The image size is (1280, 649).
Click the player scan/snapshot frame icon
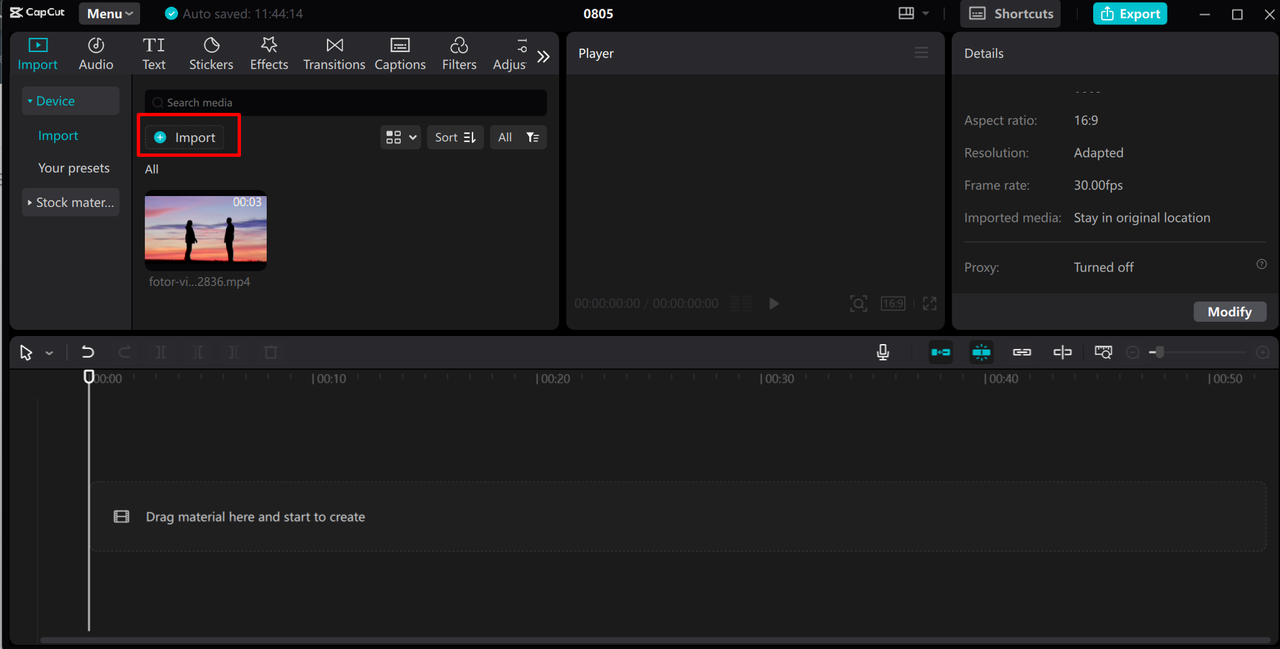858,303
